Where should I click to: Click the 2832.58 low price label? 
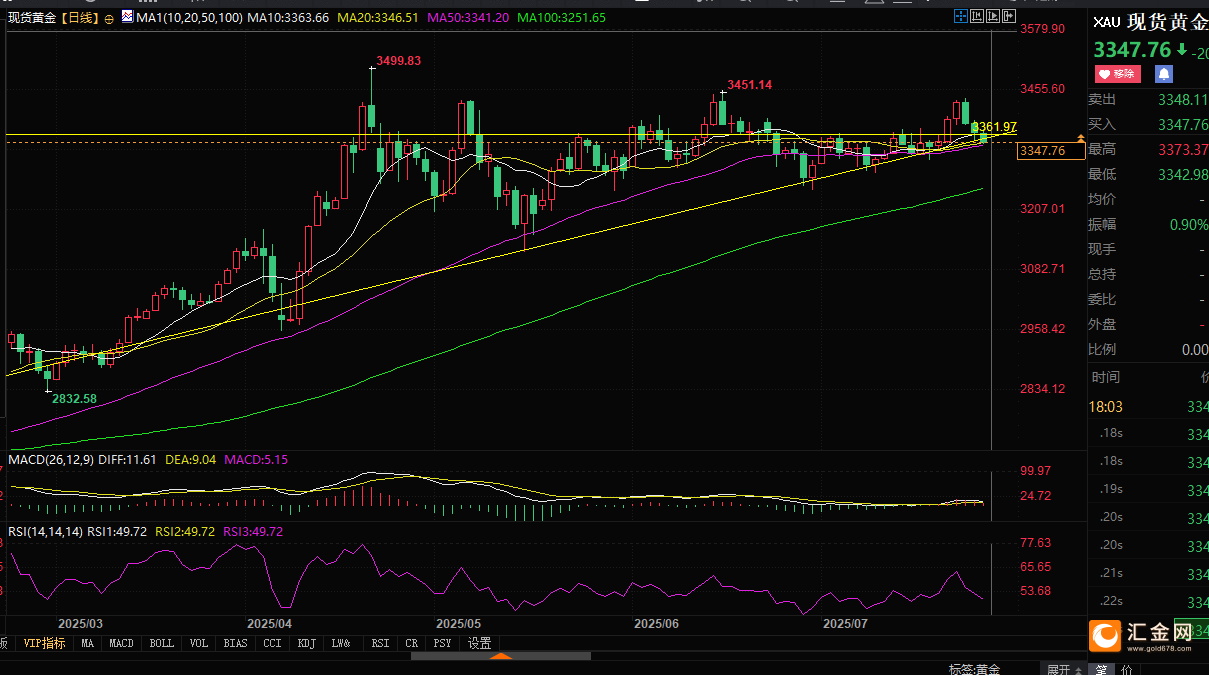(75, 398)
